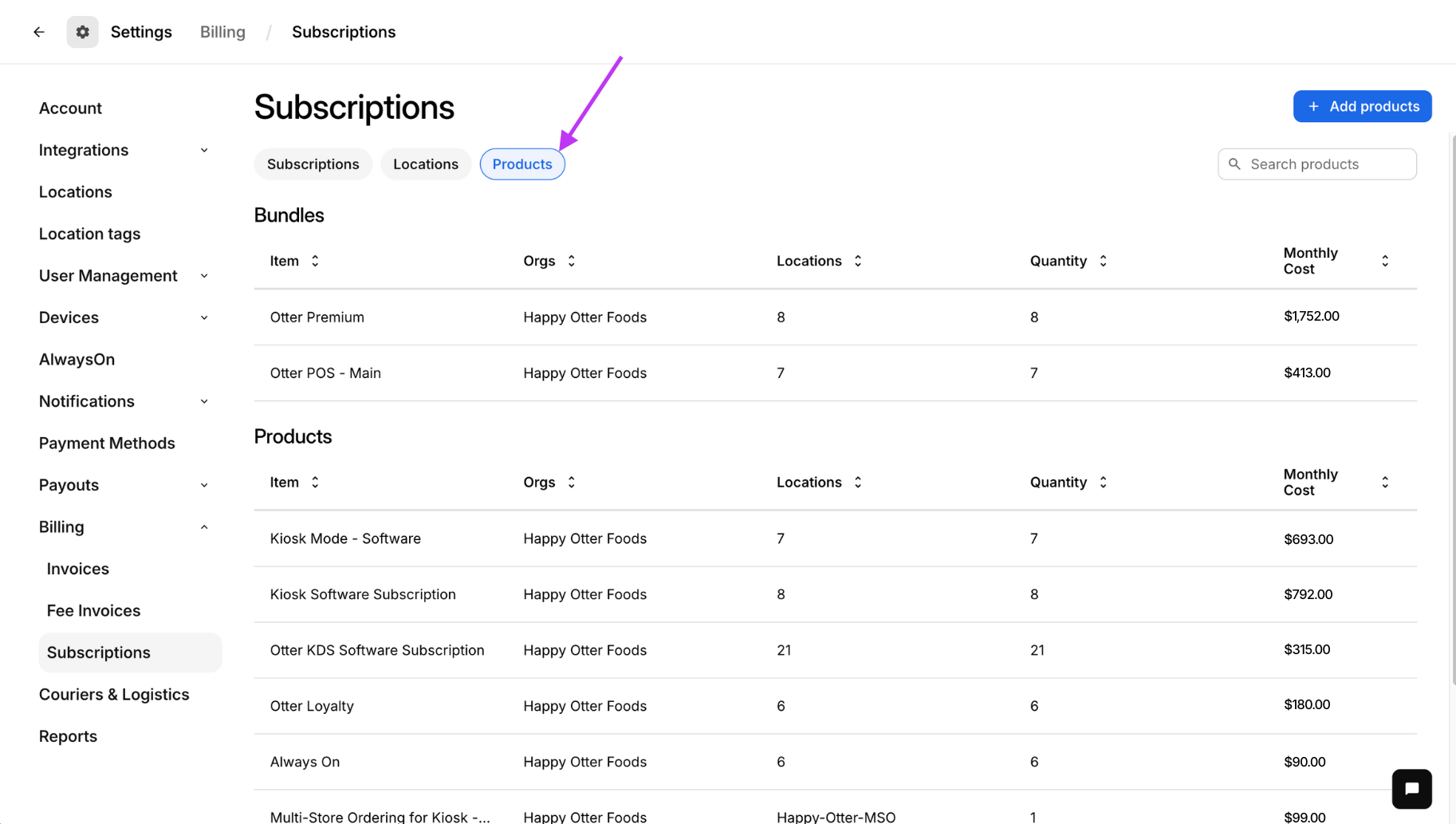
Task: Click the settings gear icon
Action: coord(82,31)
